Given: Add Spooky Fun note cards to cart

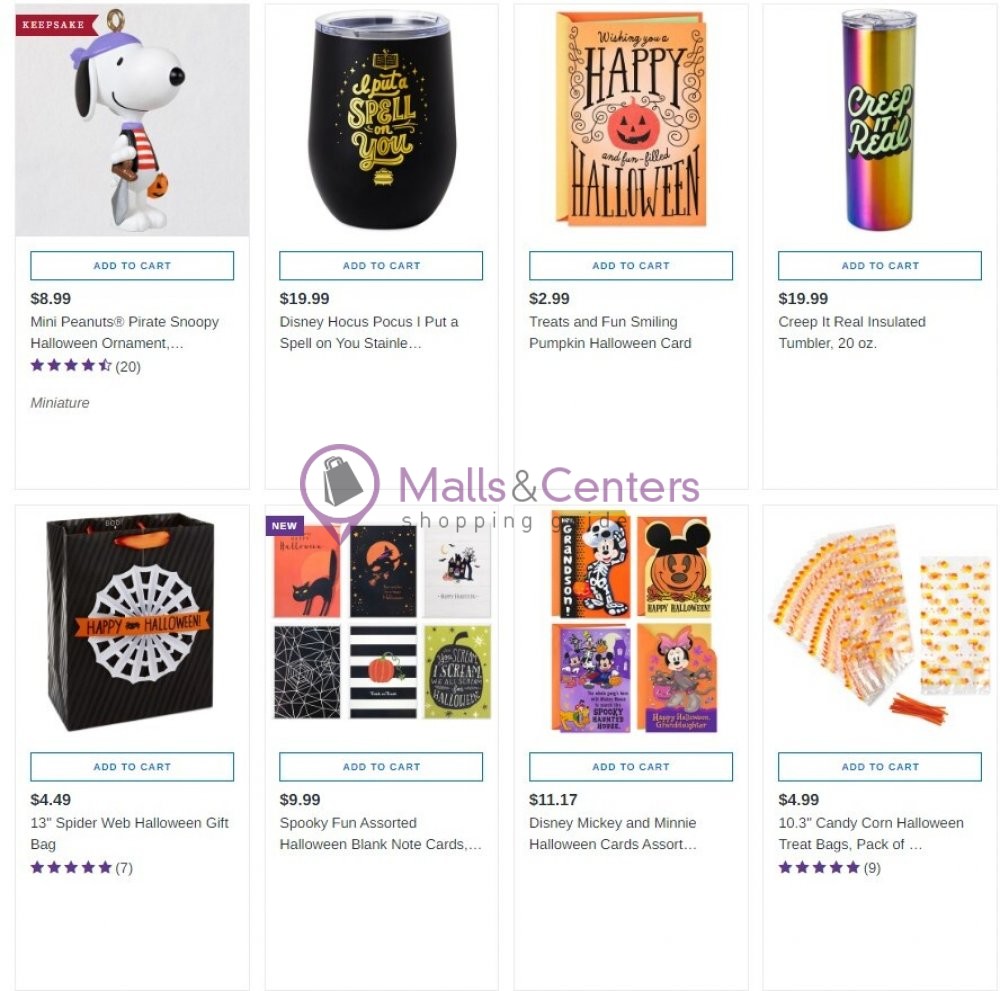Looking at the screenshot, I should pos(381,766).
